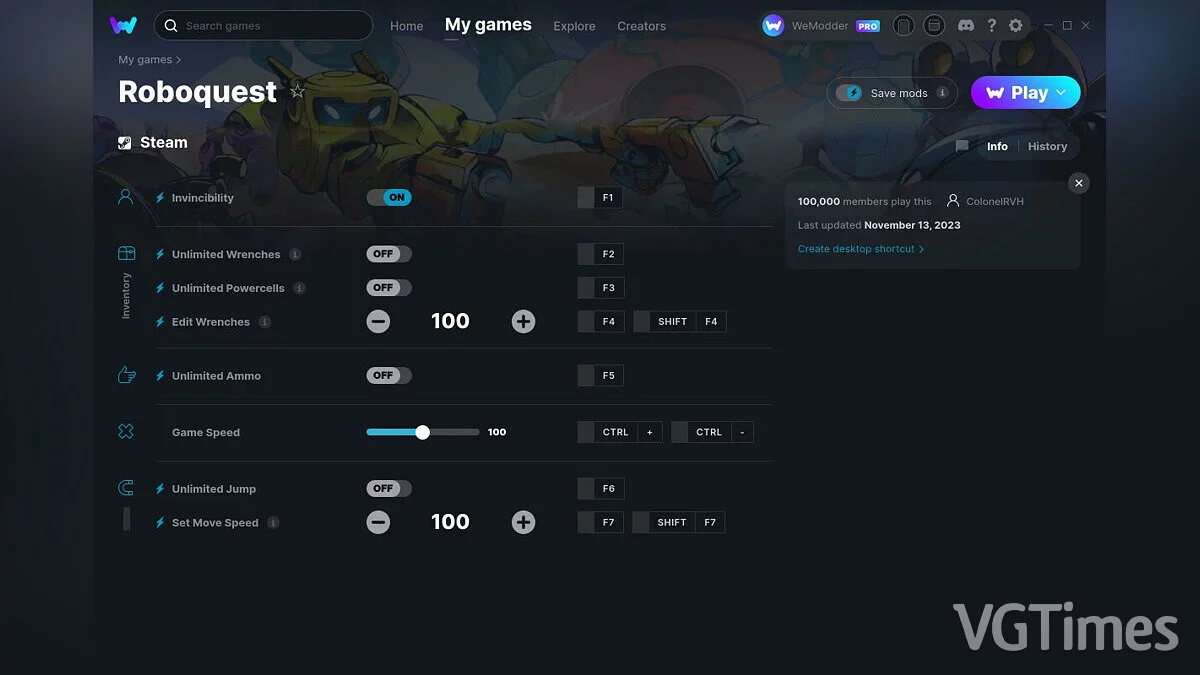Click the Game Speed slider handle
The image size is (1200, 675).
tap(422, 432)
